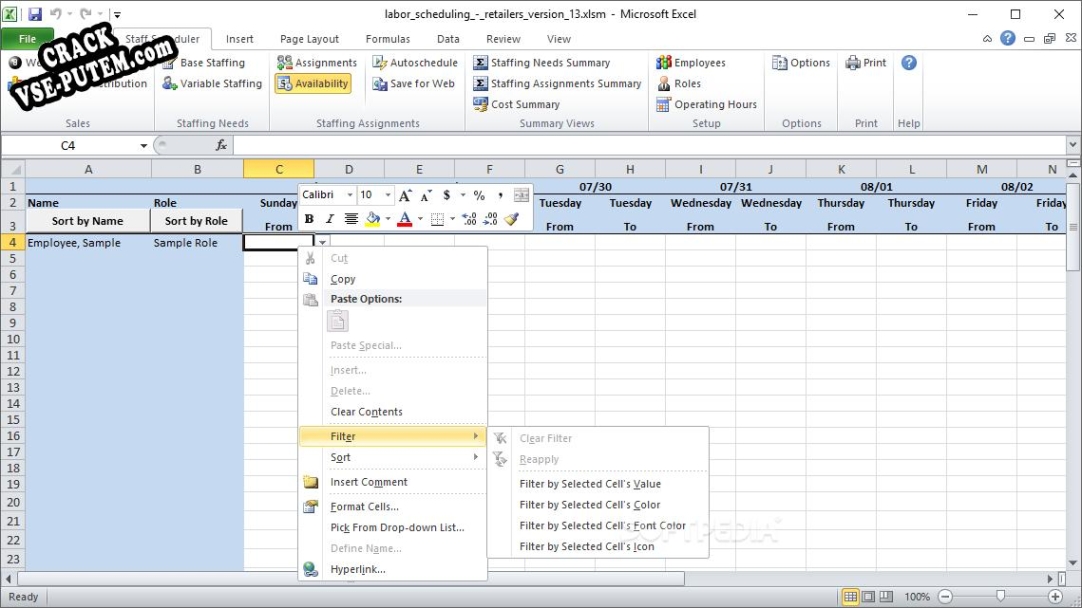The width and height of the screenshot is (1082, 608).
Task: Apply bold in the mini toolbar
Action: coord(309,219)
